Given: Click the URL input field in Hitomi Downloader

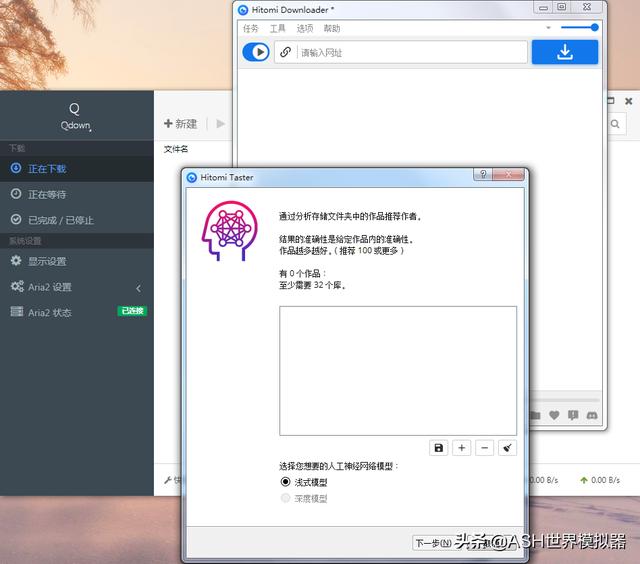Looking at the screenshot, I should [x=412, y=52].
